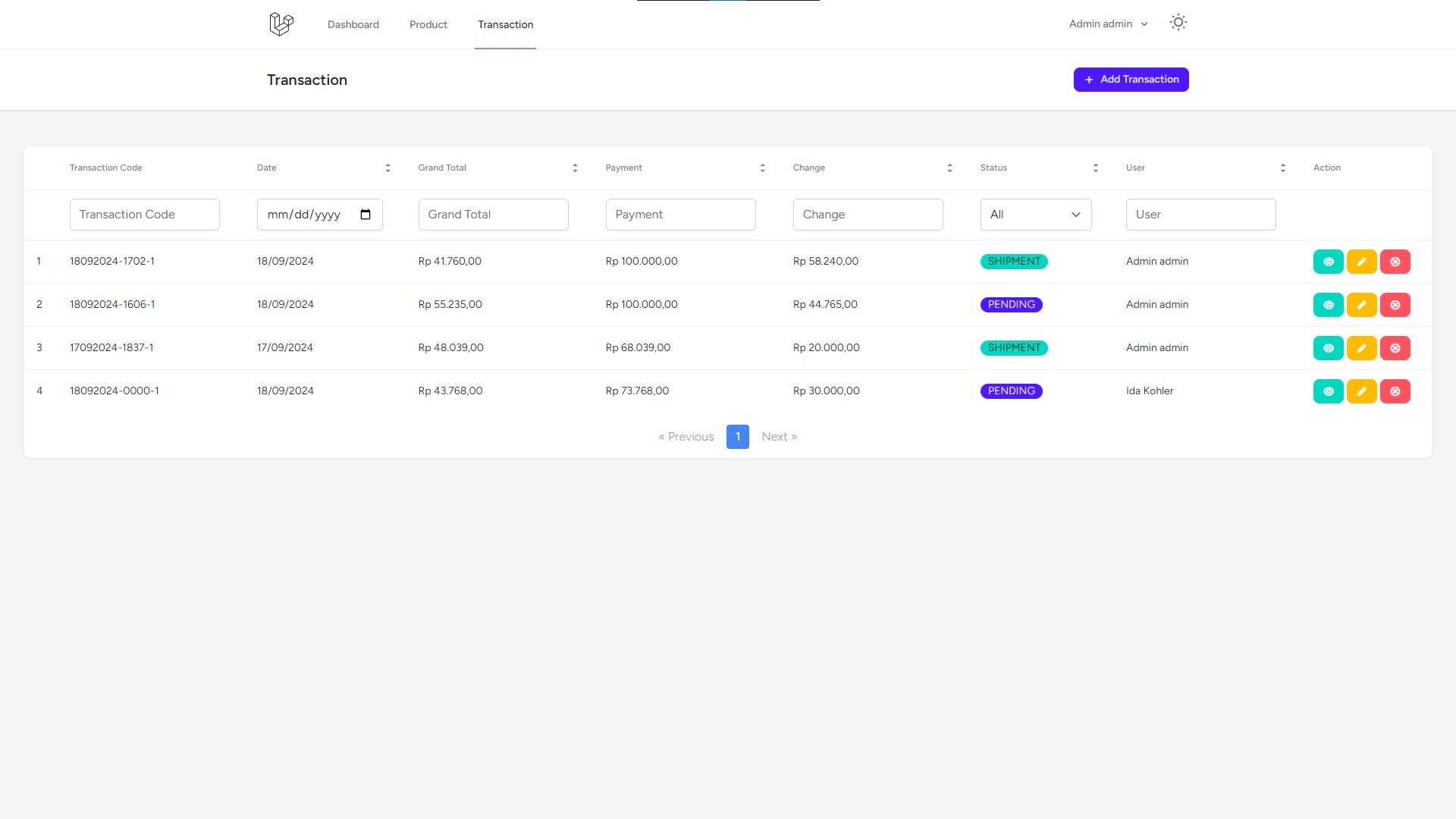Select page 1 in pagination
The image size is (1456, 819).
[x=737, y=436]
